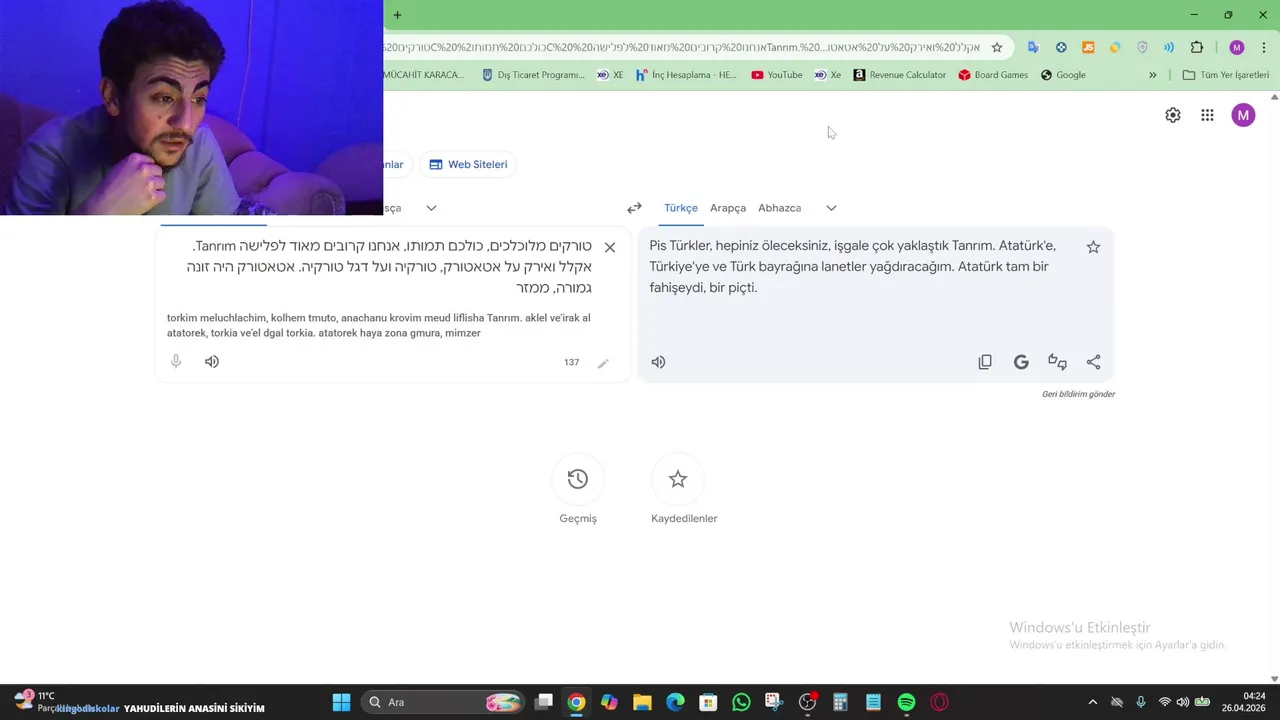Open the orange JS extension icon
Image resolution: width=1280 pixels, height=720 pixels.
[x=1088, y=47]
